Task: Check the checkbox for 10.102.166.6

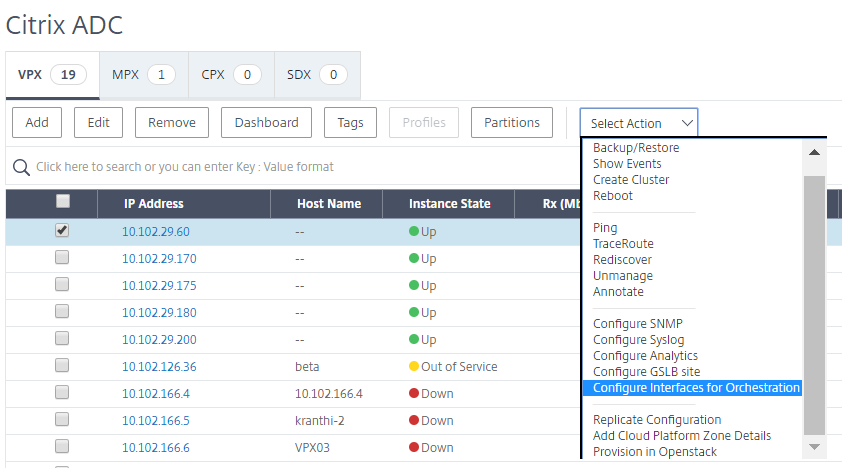Action: click(62, 446)
